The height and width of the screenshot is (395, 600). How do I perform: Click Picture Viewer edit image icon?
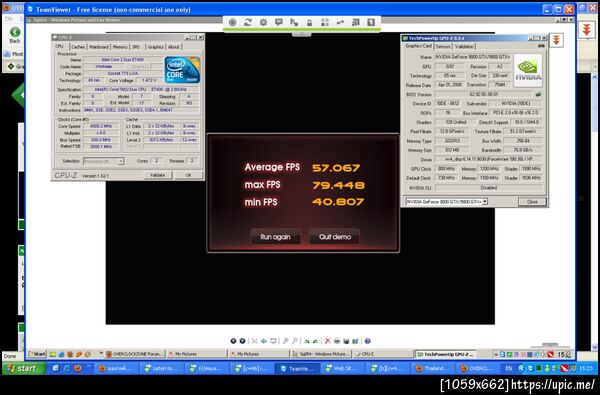[x=355, y=341]
